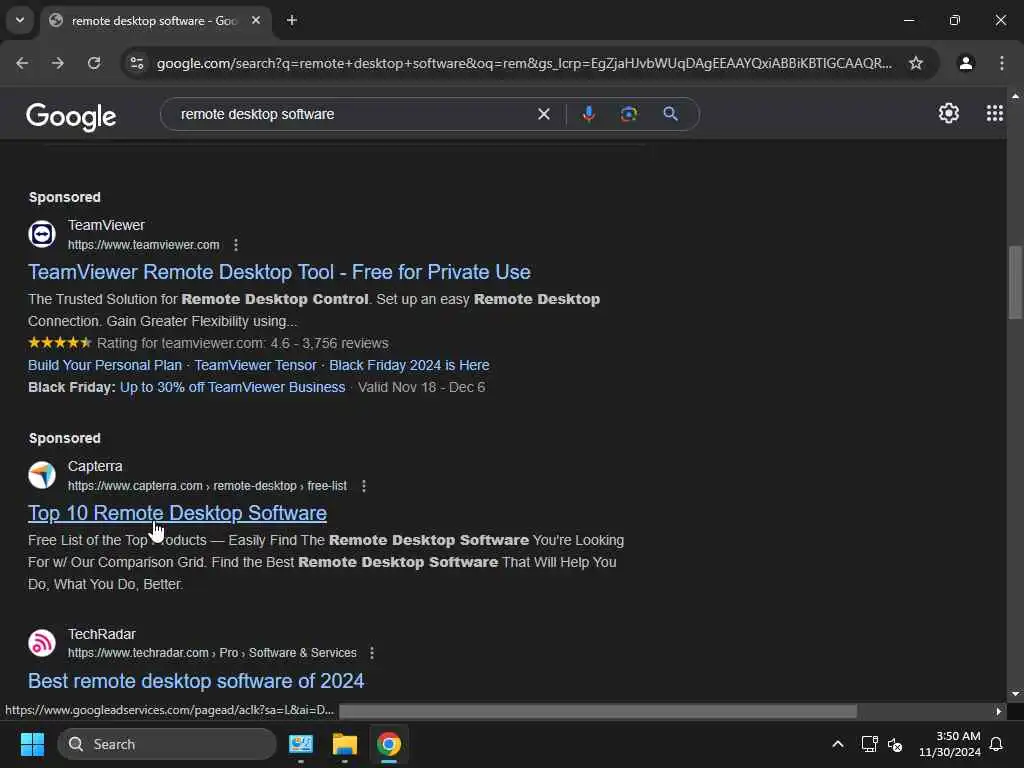Image resolution: width=1024 pixels, height=768 pixels.
Task: Bookmark this page with the star icon
Action: (x=916, y=63)
